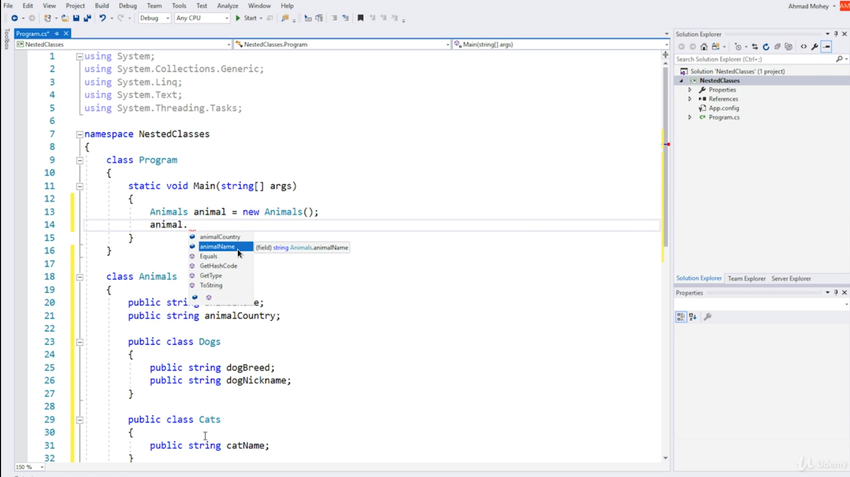Close the Program.cs tab
Image resolution: width=850 pixels, height=477 pixels.
click(66, 34)
